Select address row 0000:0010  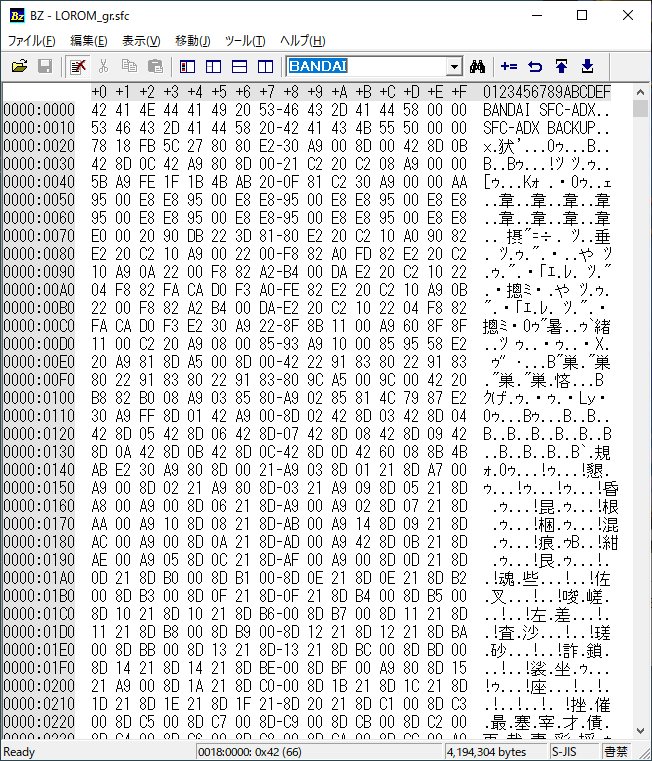[39, 128]
